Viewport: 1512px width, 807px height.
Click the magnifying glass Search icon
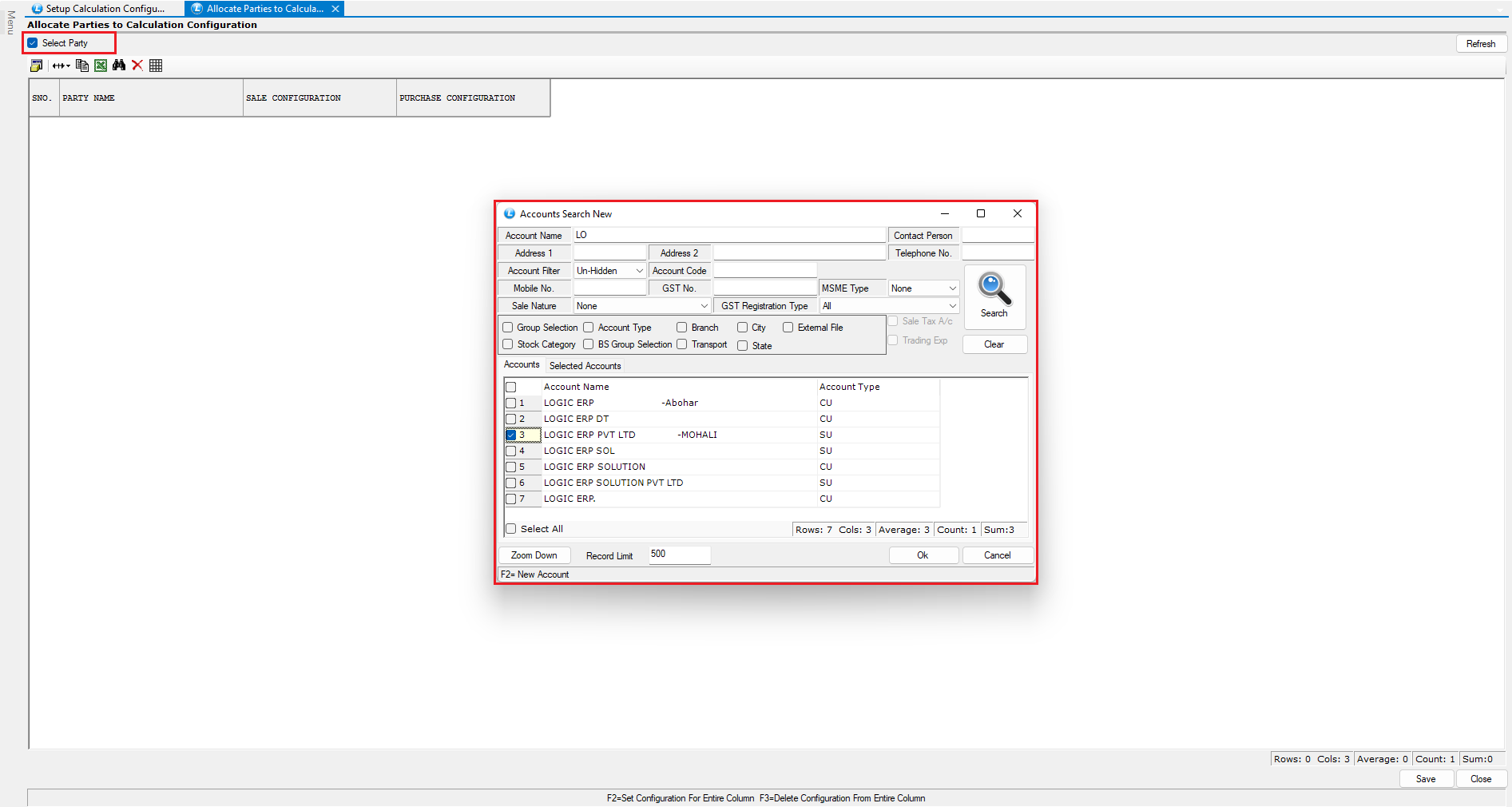coord(994,291)
